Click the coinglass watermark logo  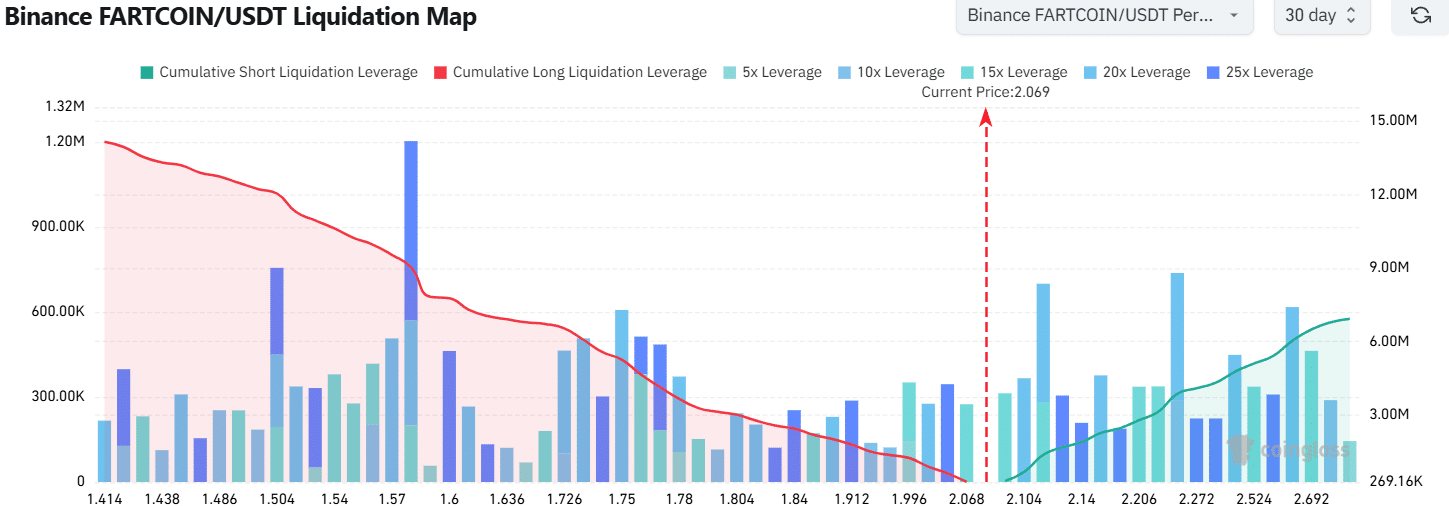[1288, 449]
